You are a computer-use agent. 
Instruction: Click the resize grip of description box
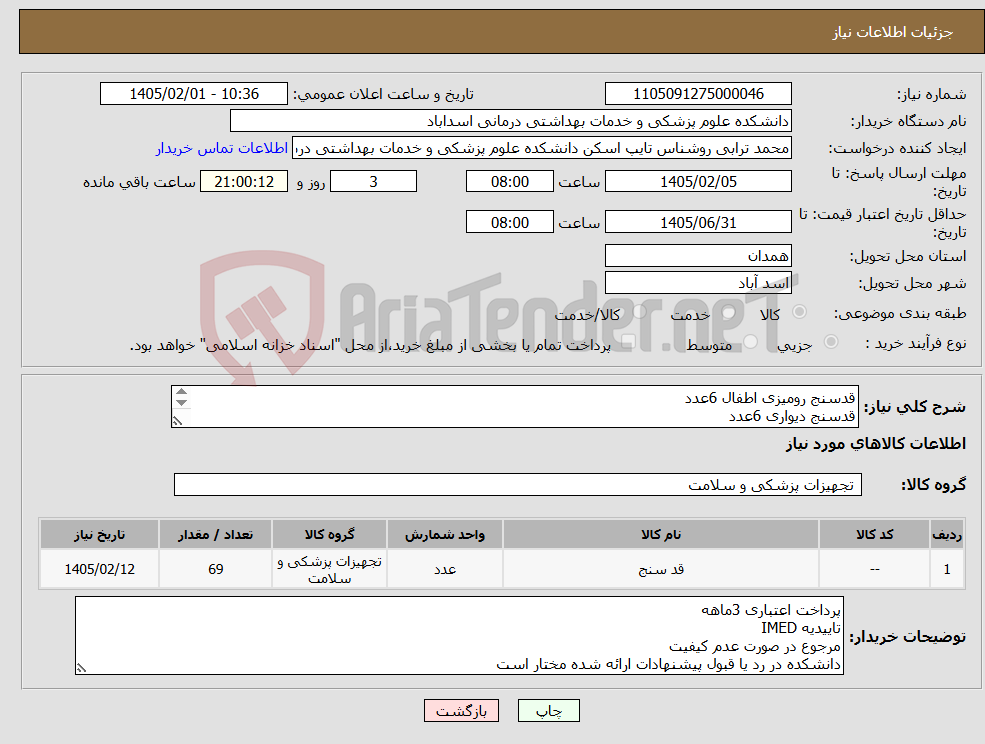click(177, 422)
